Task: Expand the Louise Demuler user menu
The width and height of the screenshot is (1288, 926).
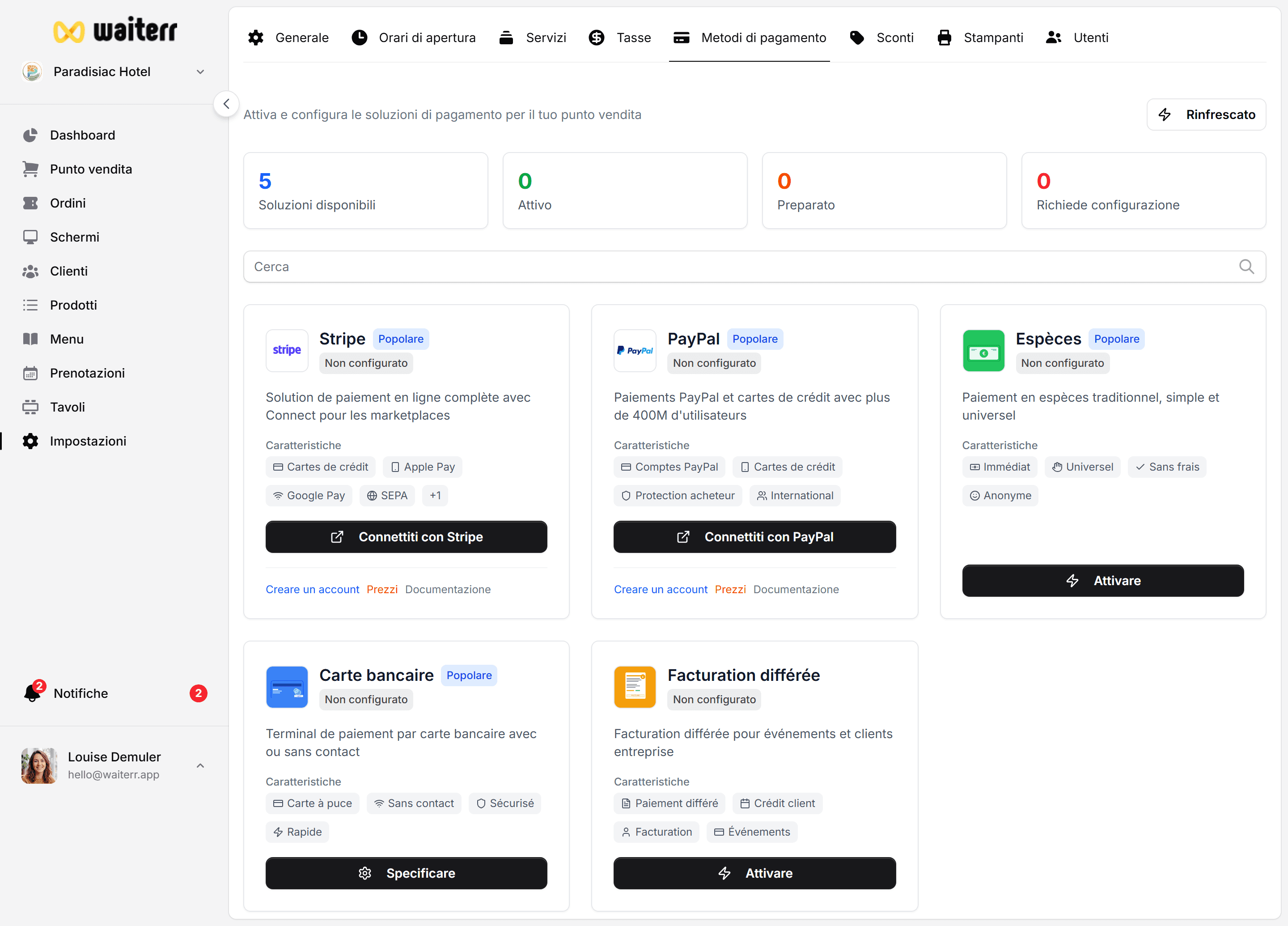Action: 200,766
